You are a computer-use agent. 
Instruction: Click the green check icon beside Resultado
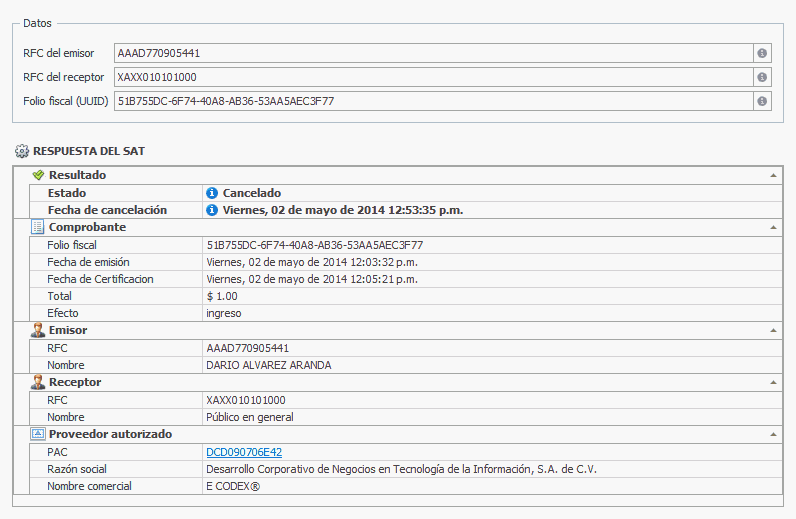38,175
